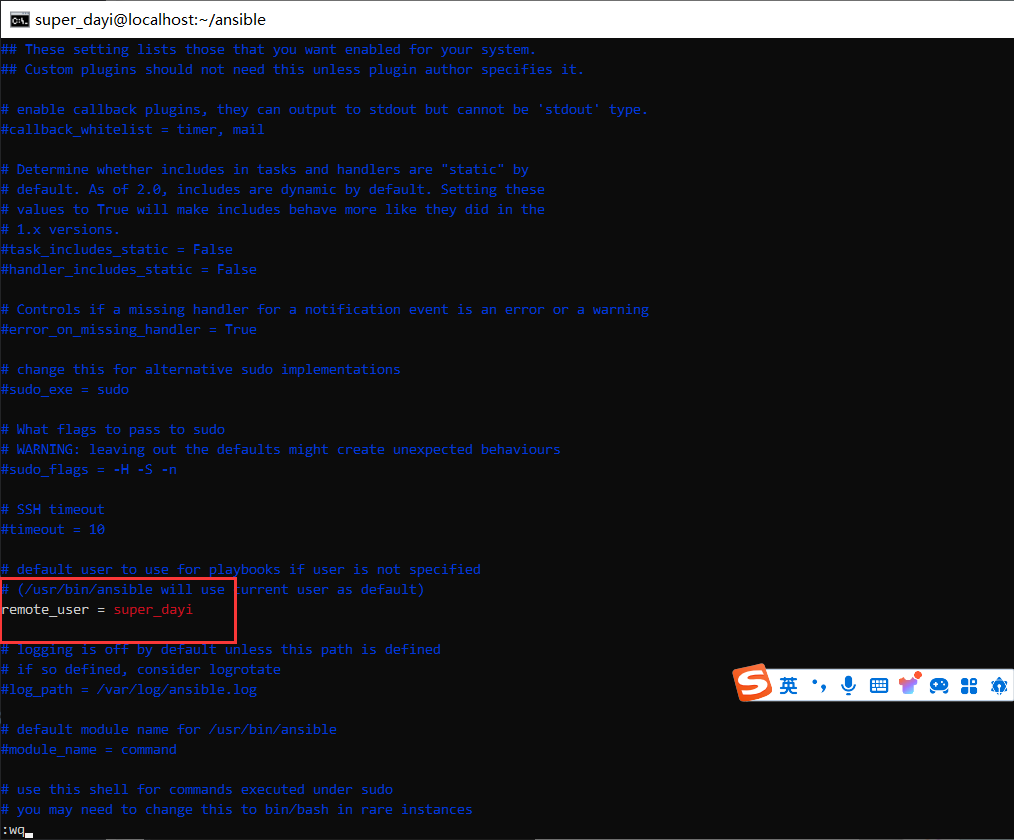Click the line #error_on_missing_handler = True
The height and width of the screenshot is (840, 1014).
coord(129,330)
